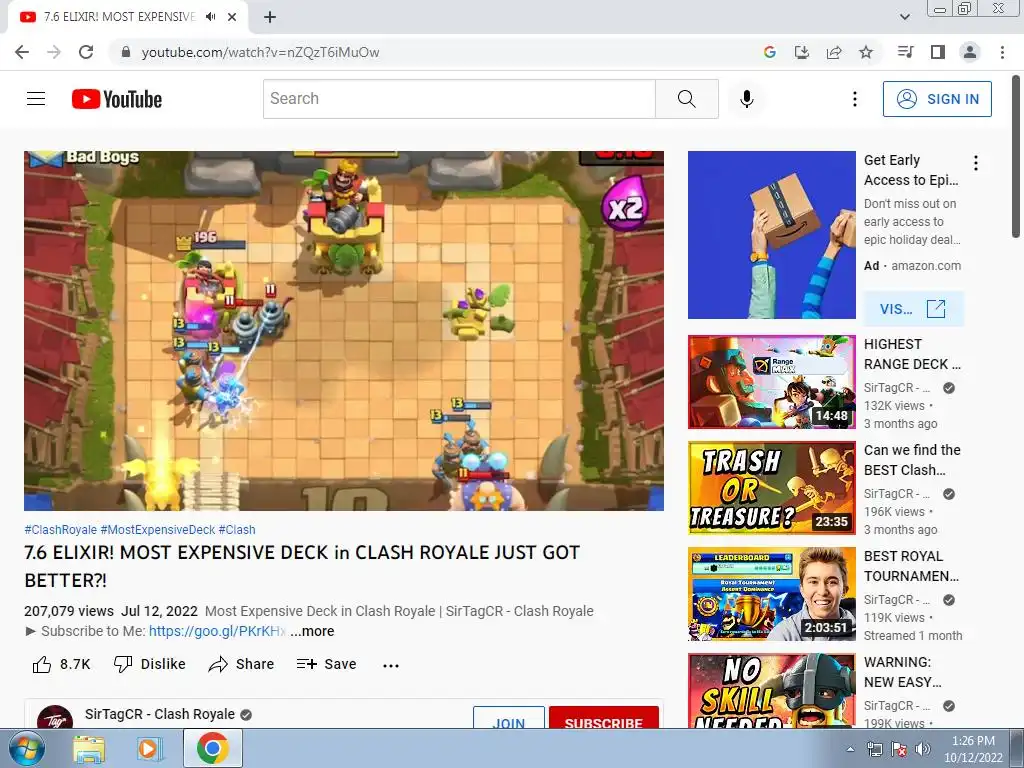The image size is (1024, 768).
Task: Open the Windows Start button
Action: tap(26, 749)
